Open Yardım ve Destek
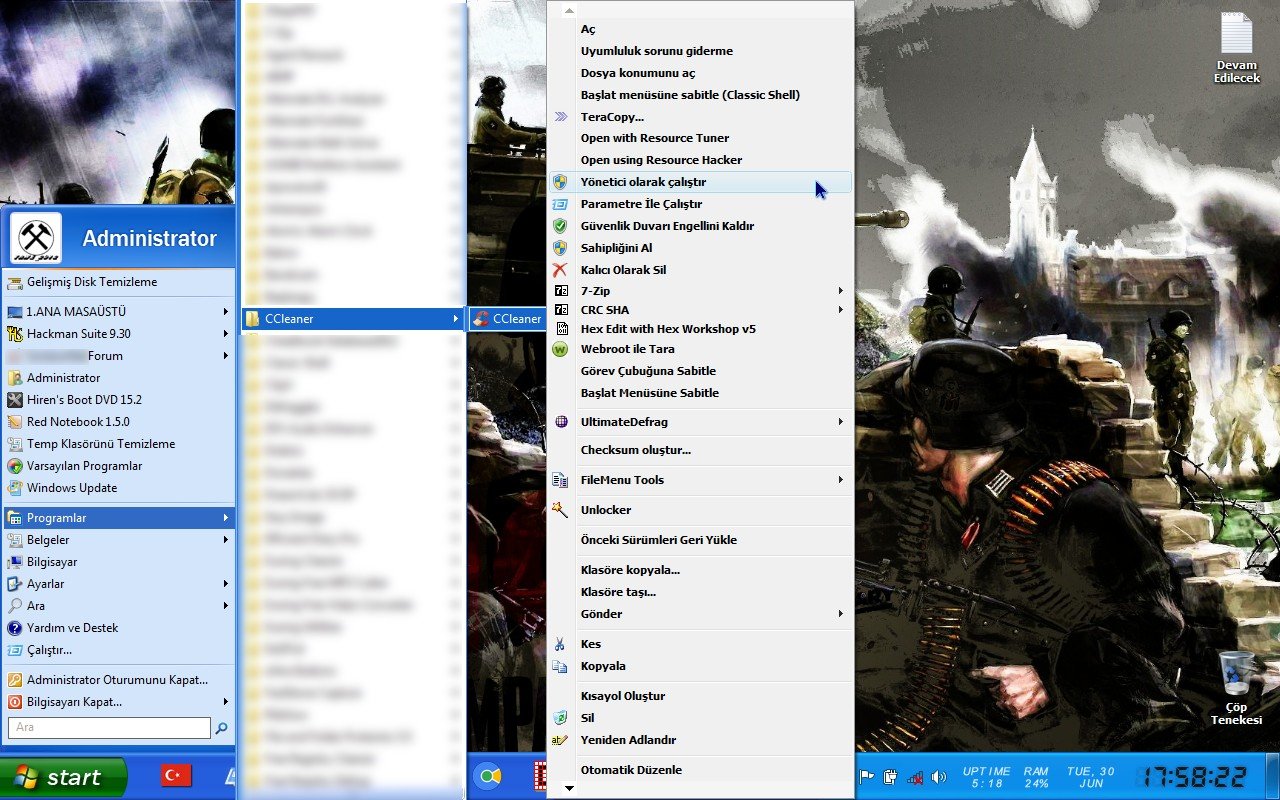The image size is (1280, 800). (118, 628)
